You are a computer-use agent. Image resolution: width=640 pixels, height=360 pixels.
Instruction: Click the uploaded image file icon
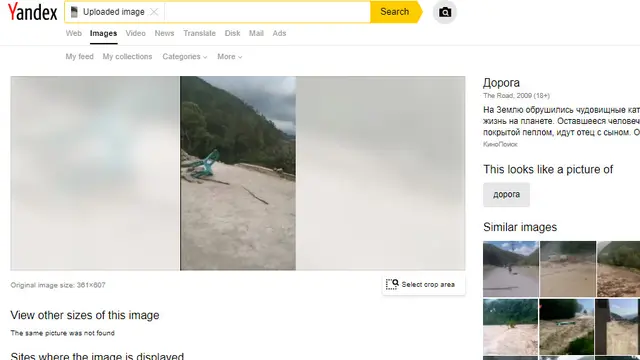coord(74,12)
